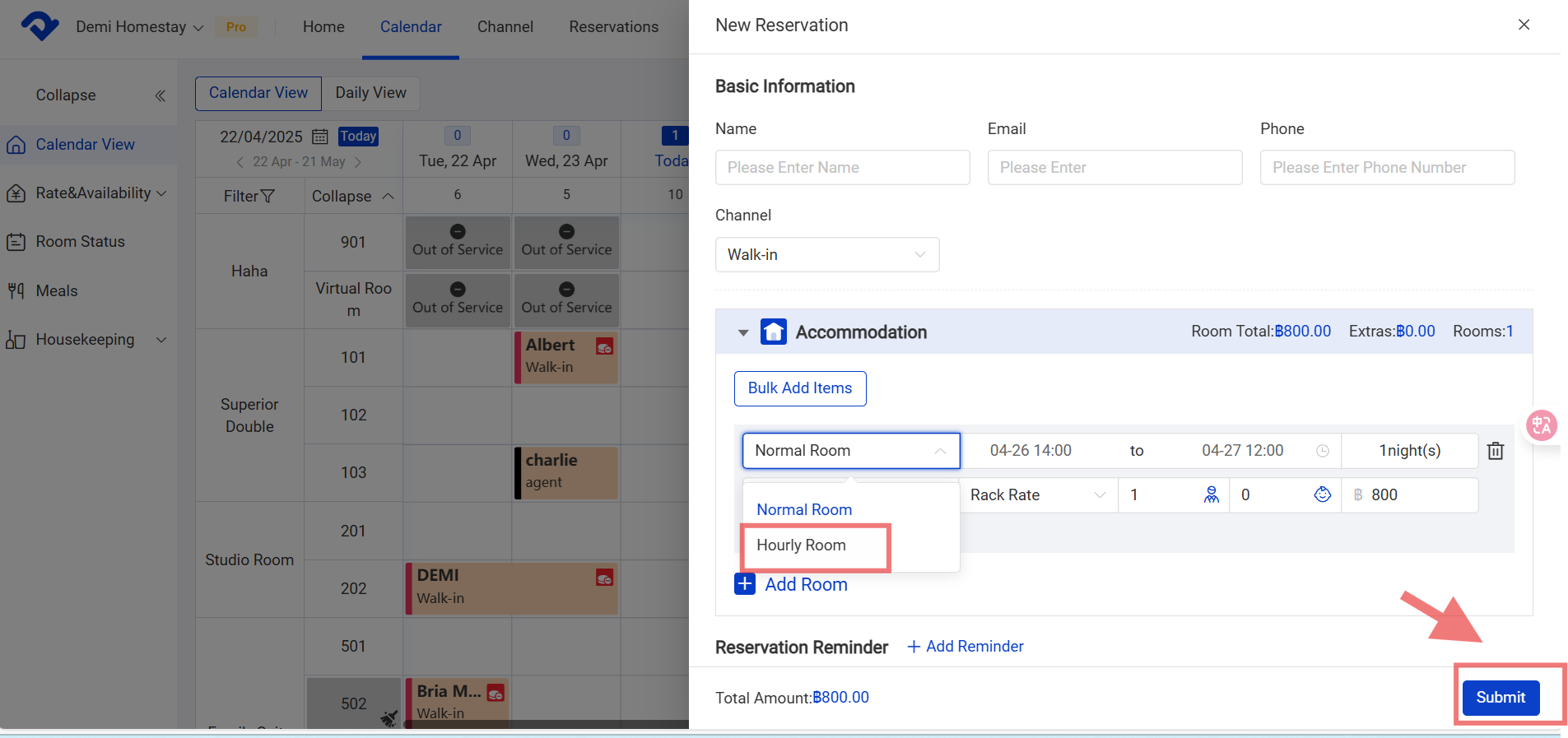The width and height of the screenshot is (1568, 738).
Task: Switch to the Daily View tab
Action: click(x=370, y=93)
